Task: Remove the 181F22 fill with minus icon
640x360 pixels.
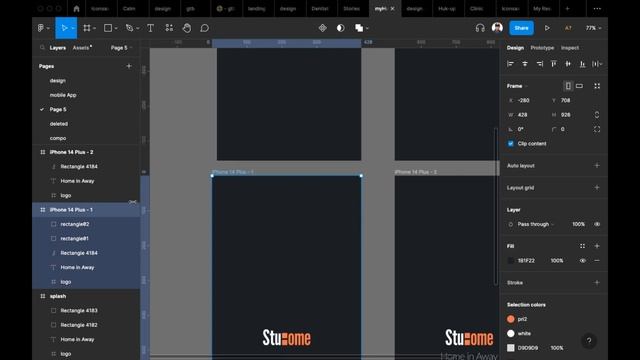Action: (x=597, y=260)
